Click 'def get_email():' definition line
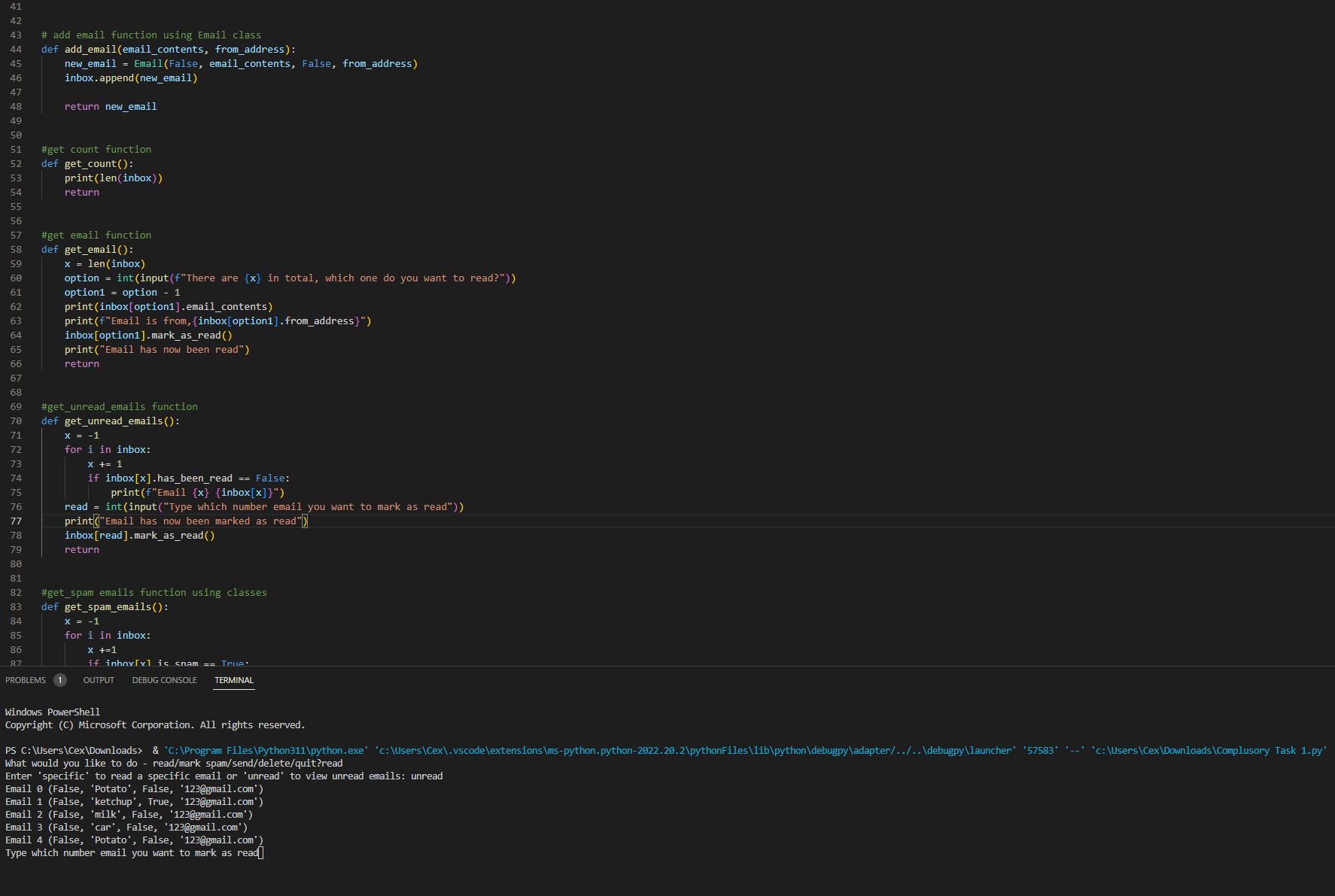Screen dimensions: 1335x896 (87, 250)
